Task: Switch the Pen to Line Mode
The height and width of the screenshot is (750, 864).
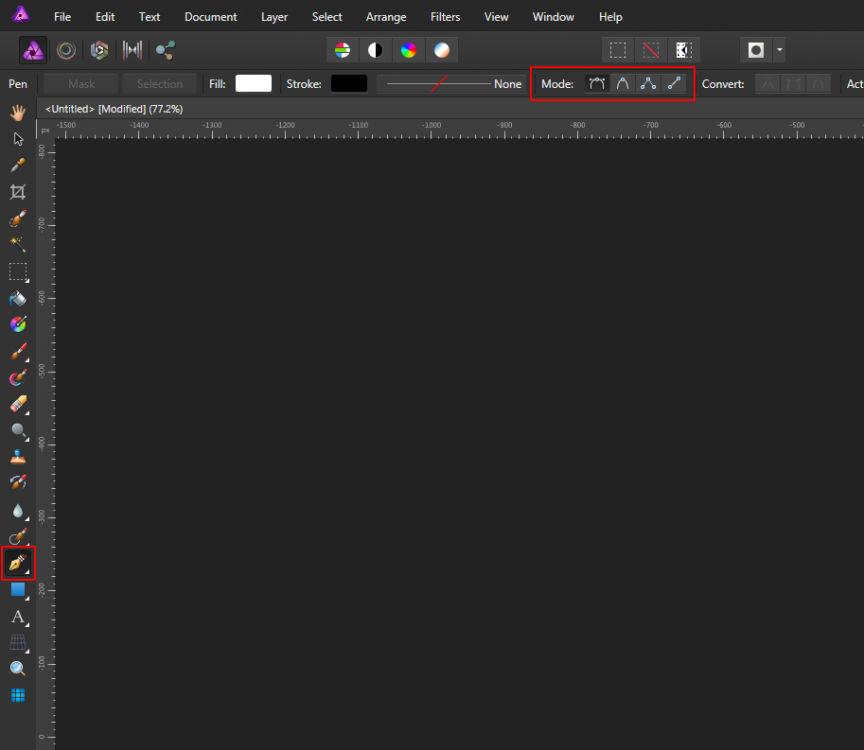Action: point(674,83)
